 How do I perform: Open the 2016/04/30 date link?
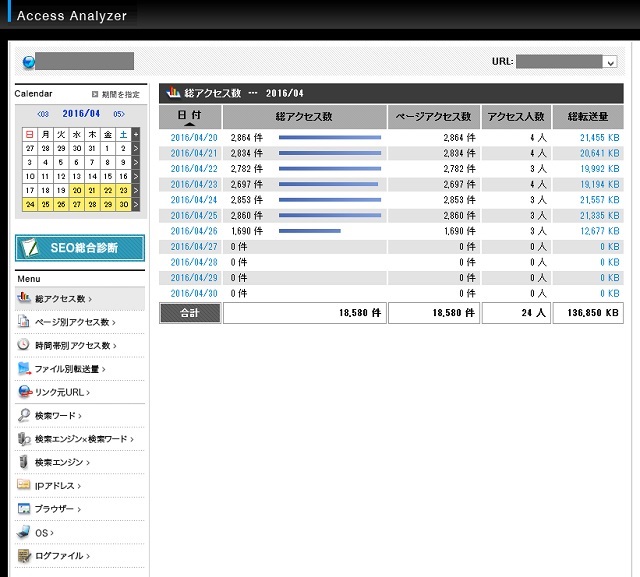click(x=194, y=293)
